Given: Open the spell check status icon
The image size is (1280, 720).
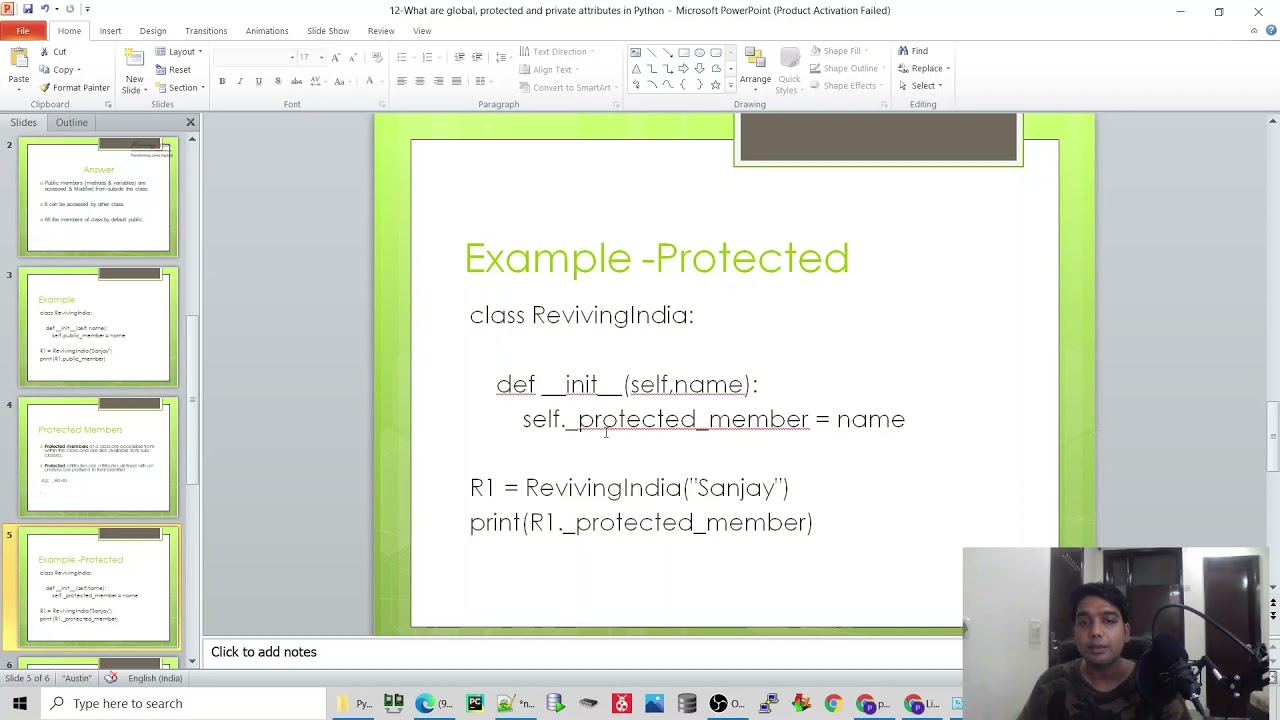Looking at the screenshot, I should pyautogui.click(x=111, y=678).
